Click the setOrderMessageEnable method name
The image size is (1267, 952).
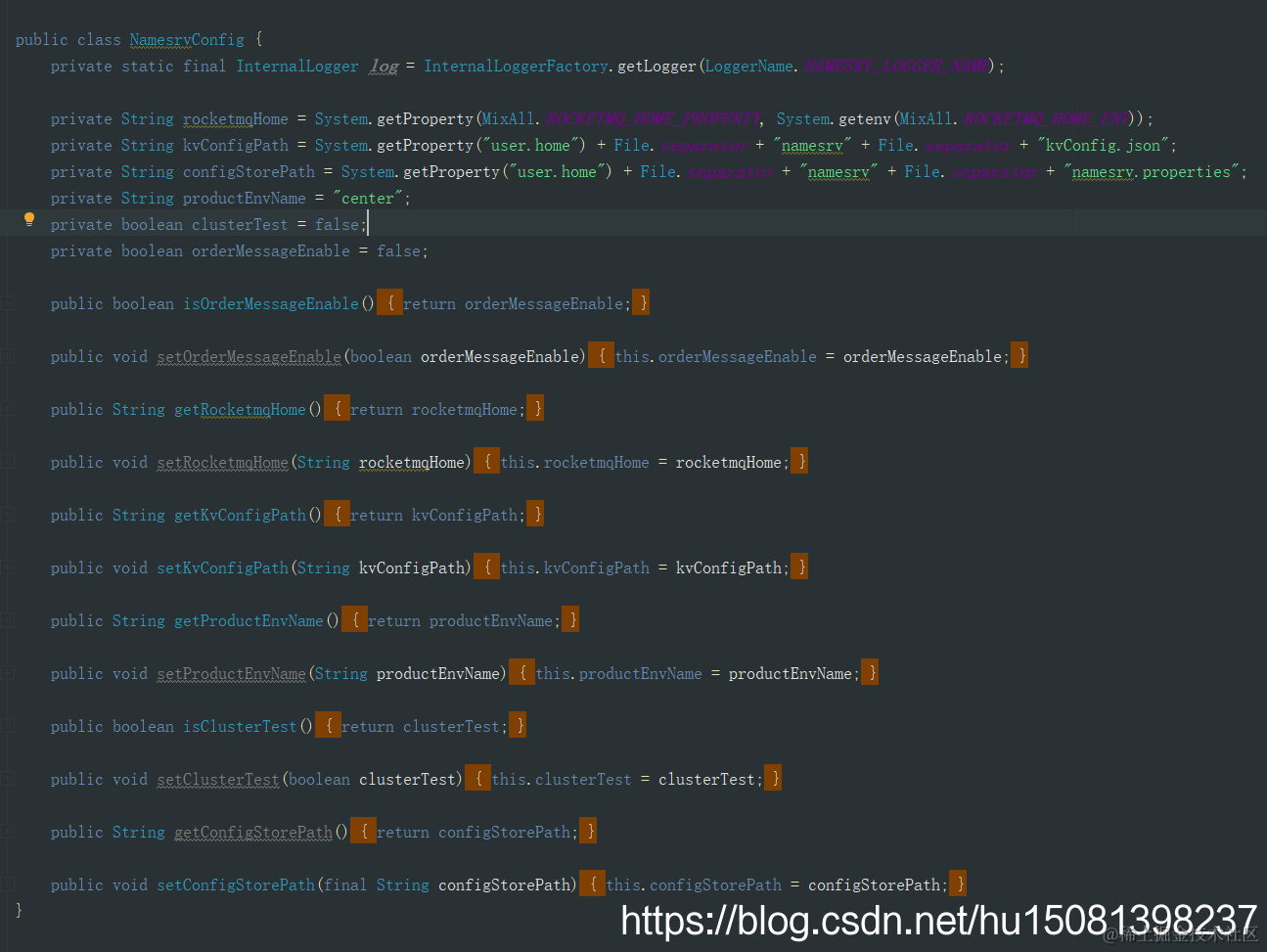tap(249, 356)
